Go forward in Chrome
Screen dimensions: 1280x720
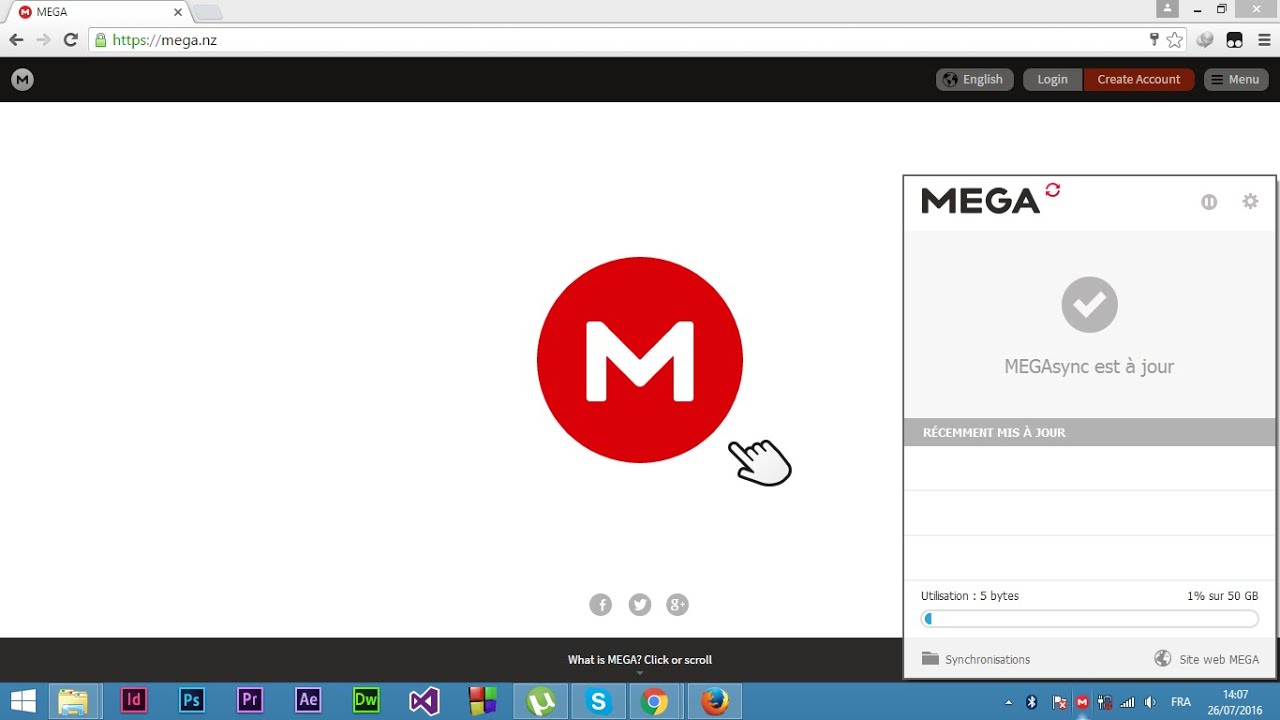click(x=43, y=40)
